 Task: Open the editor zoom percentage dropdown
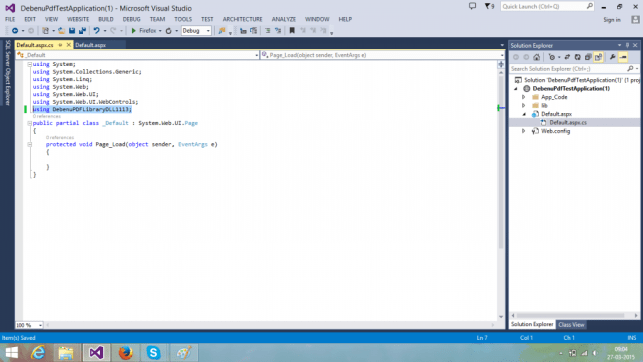[x=29, y=325]
